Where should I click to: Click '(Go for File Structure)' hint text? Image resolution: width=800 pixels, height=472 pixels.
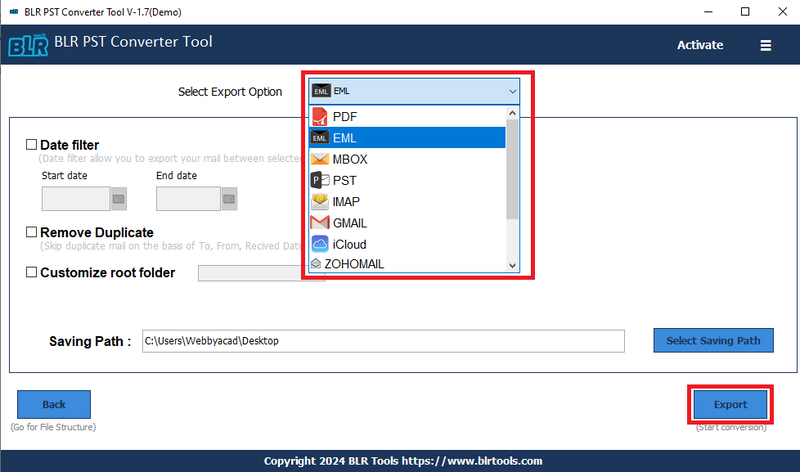53,427
